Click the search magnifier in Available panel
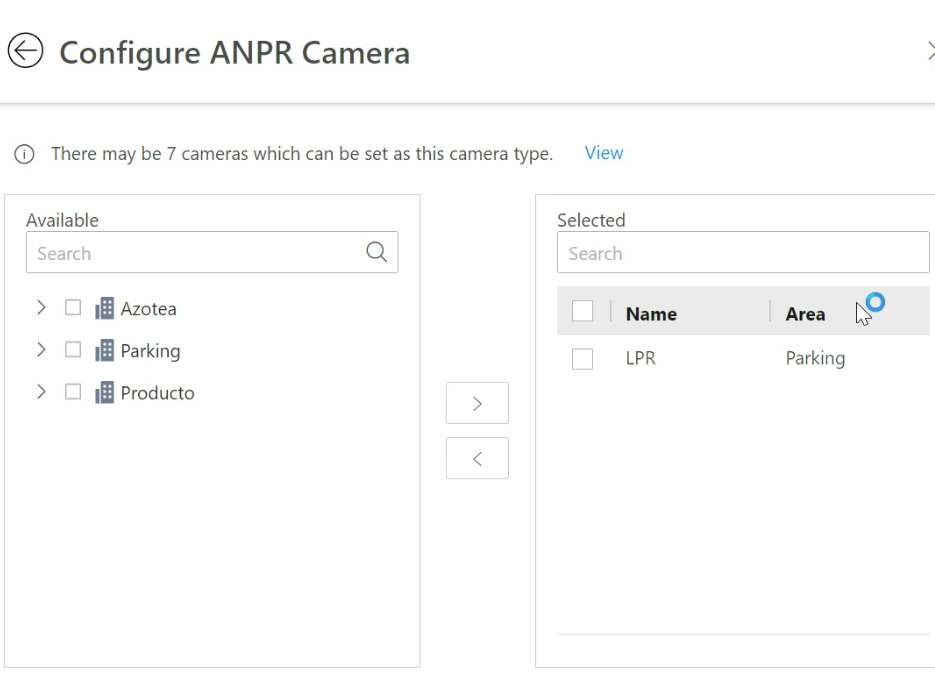Screen dimensions: 935x694 [x=376, y=252]
